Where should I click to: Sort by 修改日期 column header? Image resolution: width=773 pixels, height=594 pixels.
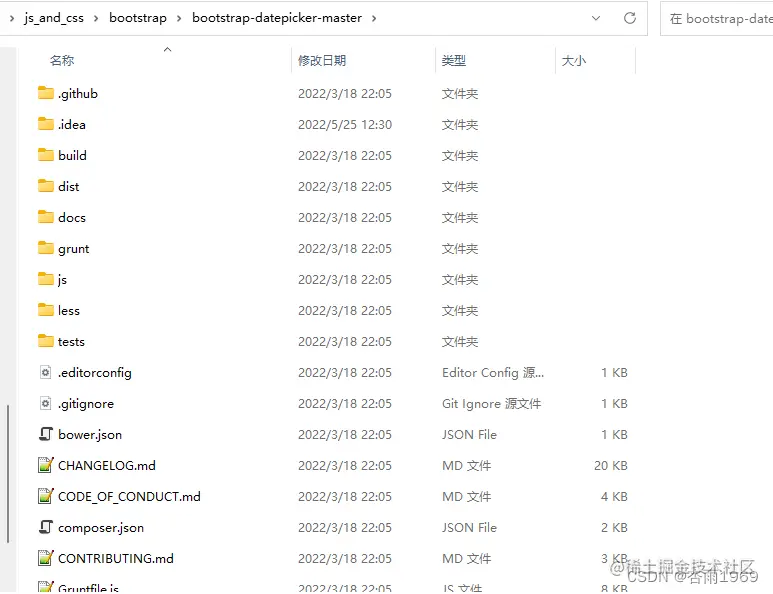[x=322, y=61]
